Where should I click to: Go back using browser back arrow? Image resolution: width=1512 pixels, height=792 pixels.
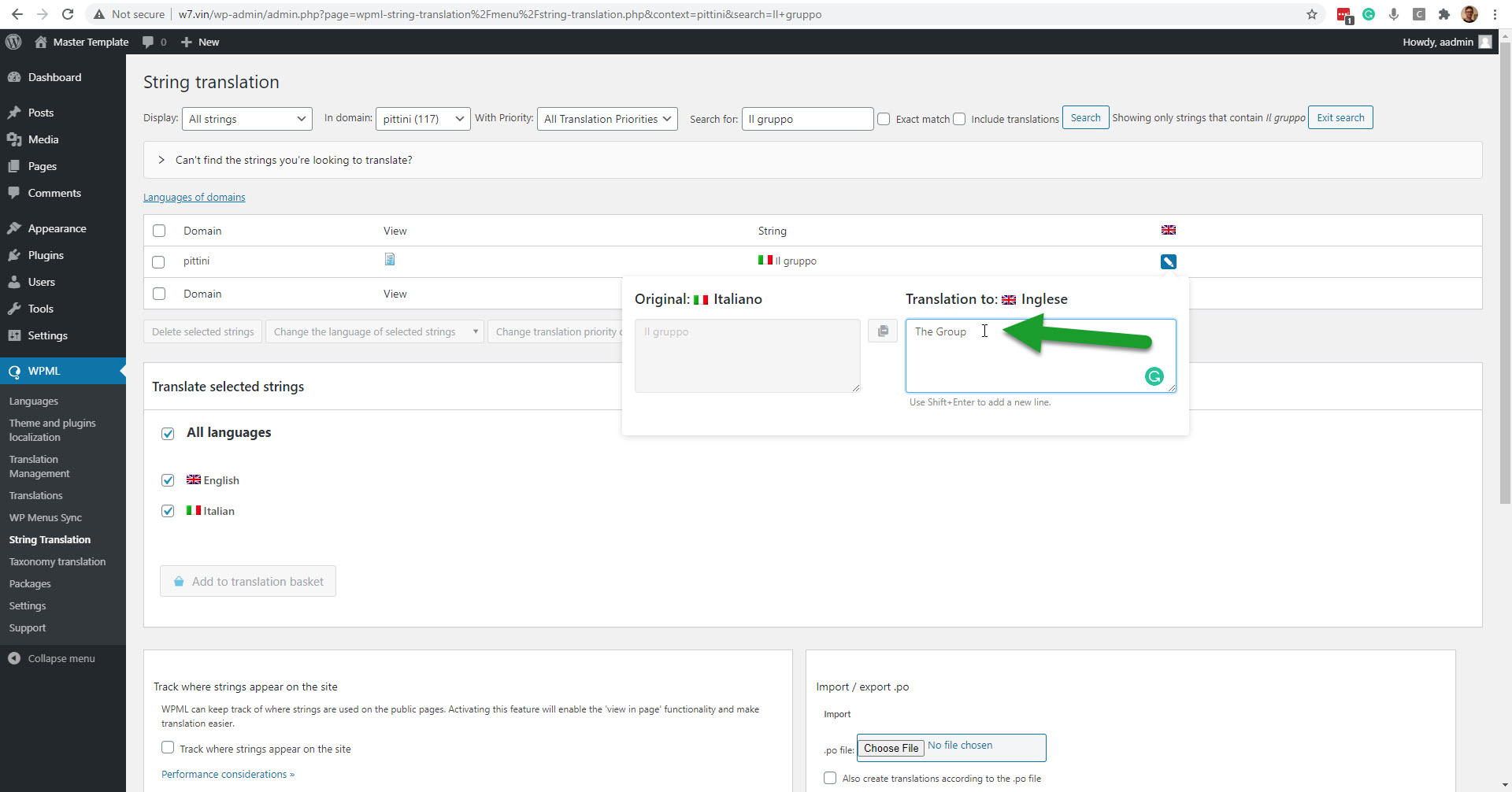(x=17, y=14)
